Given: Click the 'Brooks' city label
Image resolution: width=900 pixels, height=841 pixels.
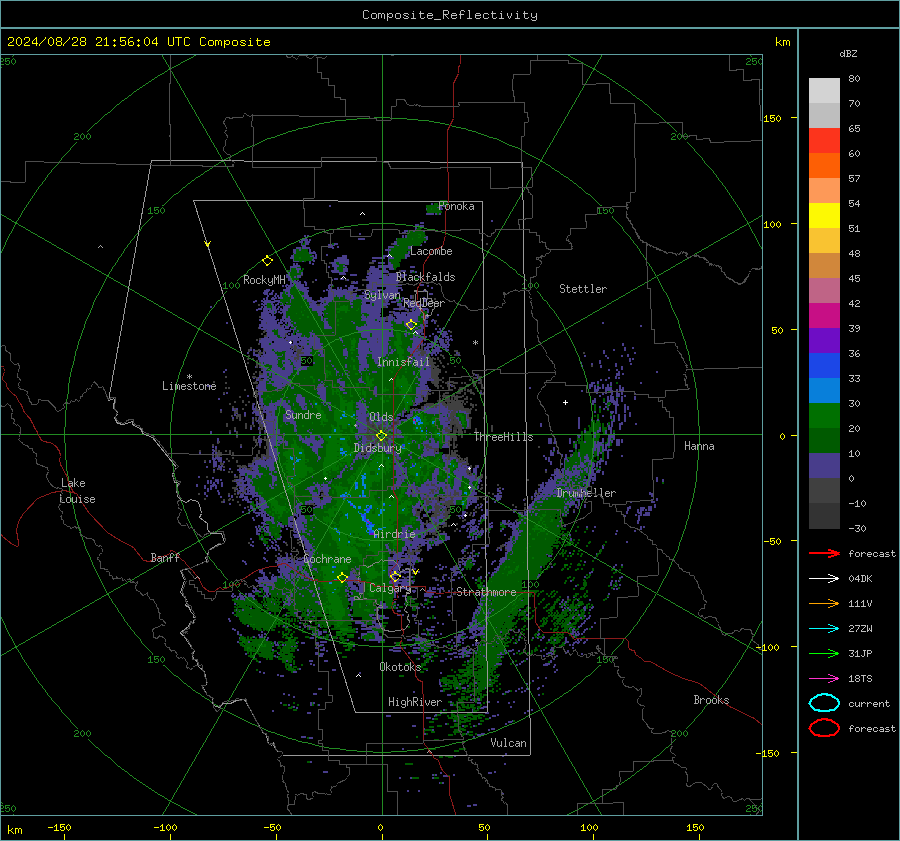Looking at the screenshot, I should tap(711, 700).
